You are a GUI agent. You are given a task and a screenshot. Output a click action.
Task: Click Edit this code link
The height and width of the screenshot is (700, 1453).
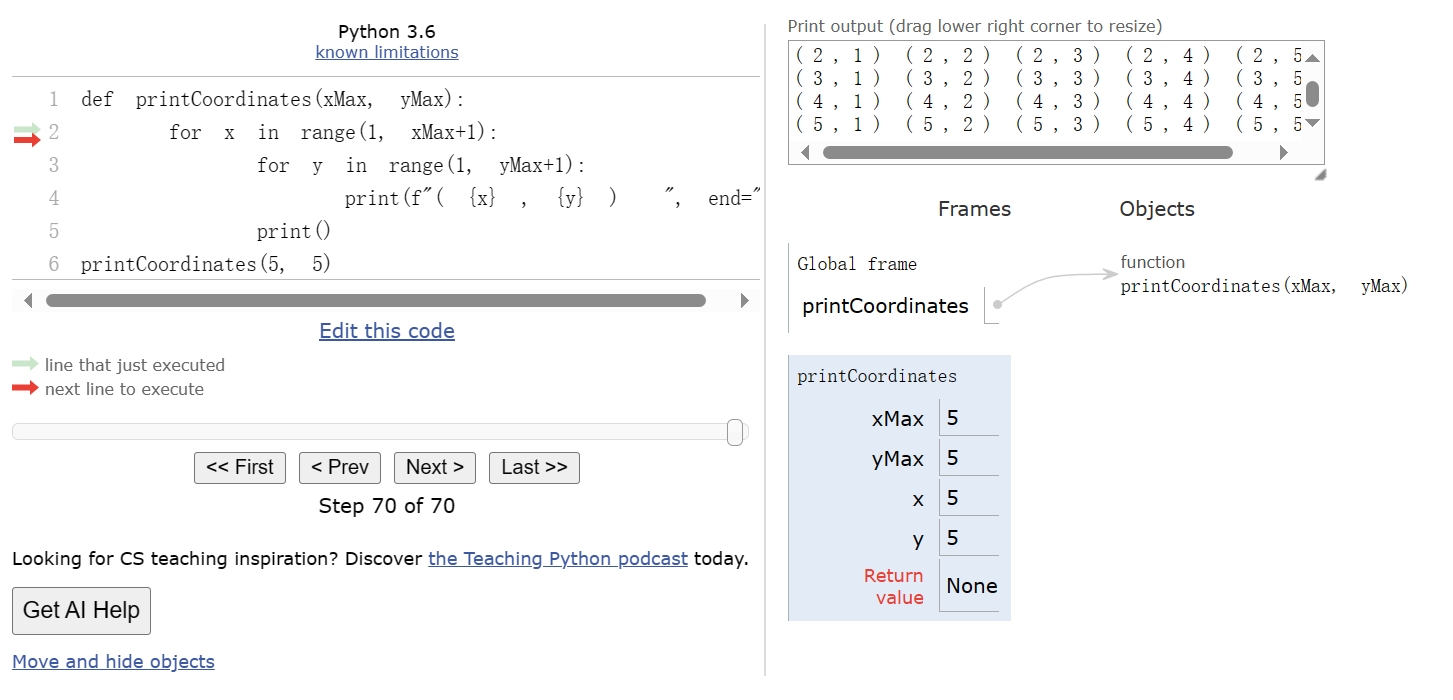(387, 331)
